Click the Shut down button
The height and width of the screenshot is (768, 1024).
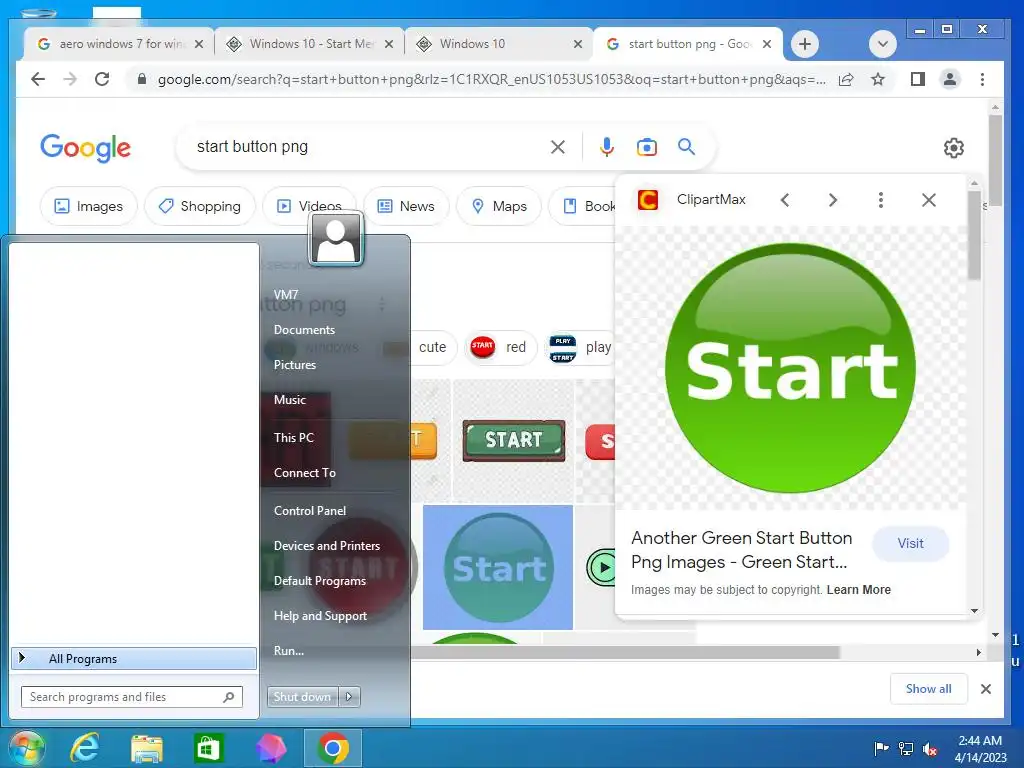pos(302,697)
